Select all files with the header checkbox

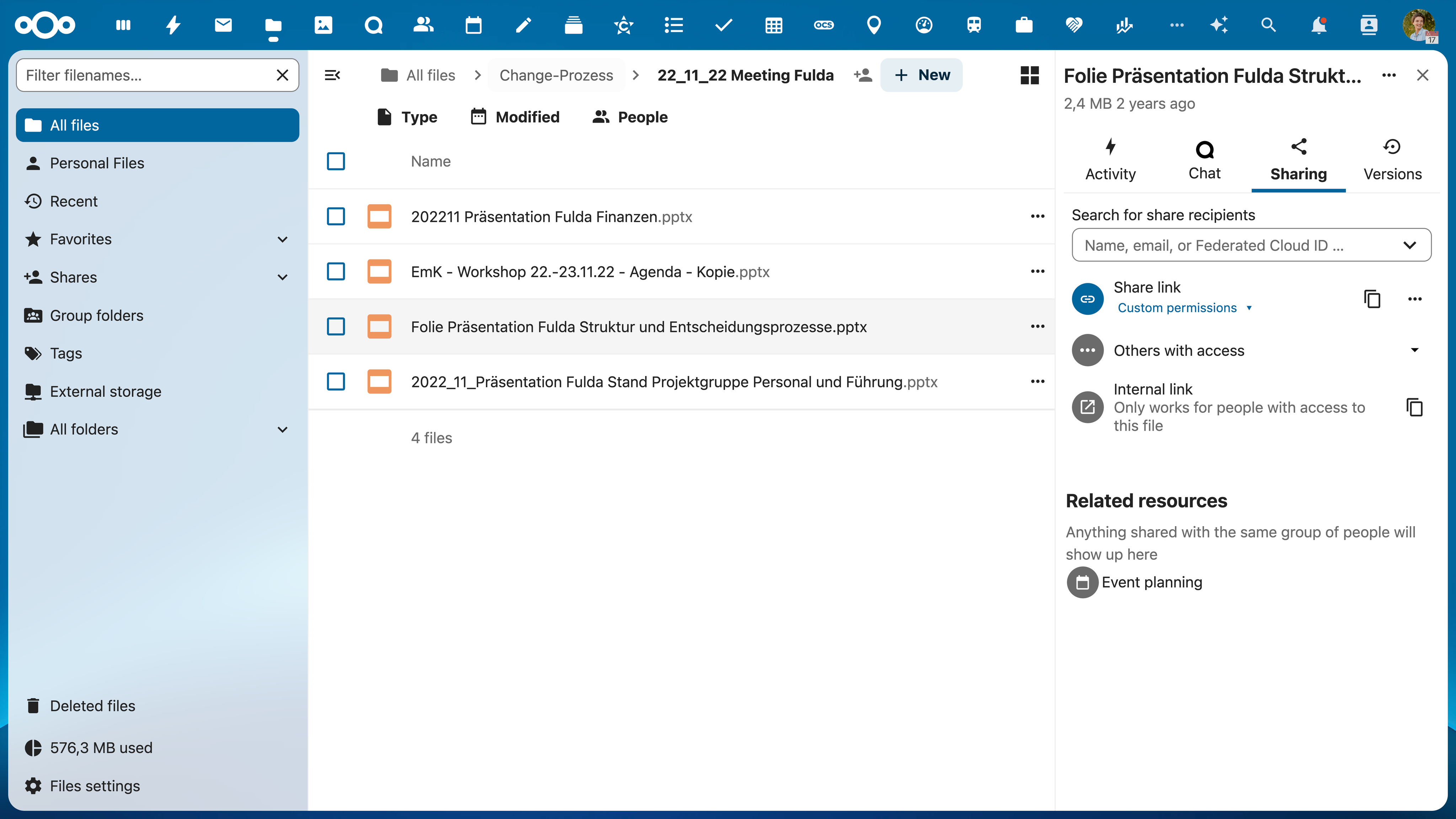(x=336, y=161)
